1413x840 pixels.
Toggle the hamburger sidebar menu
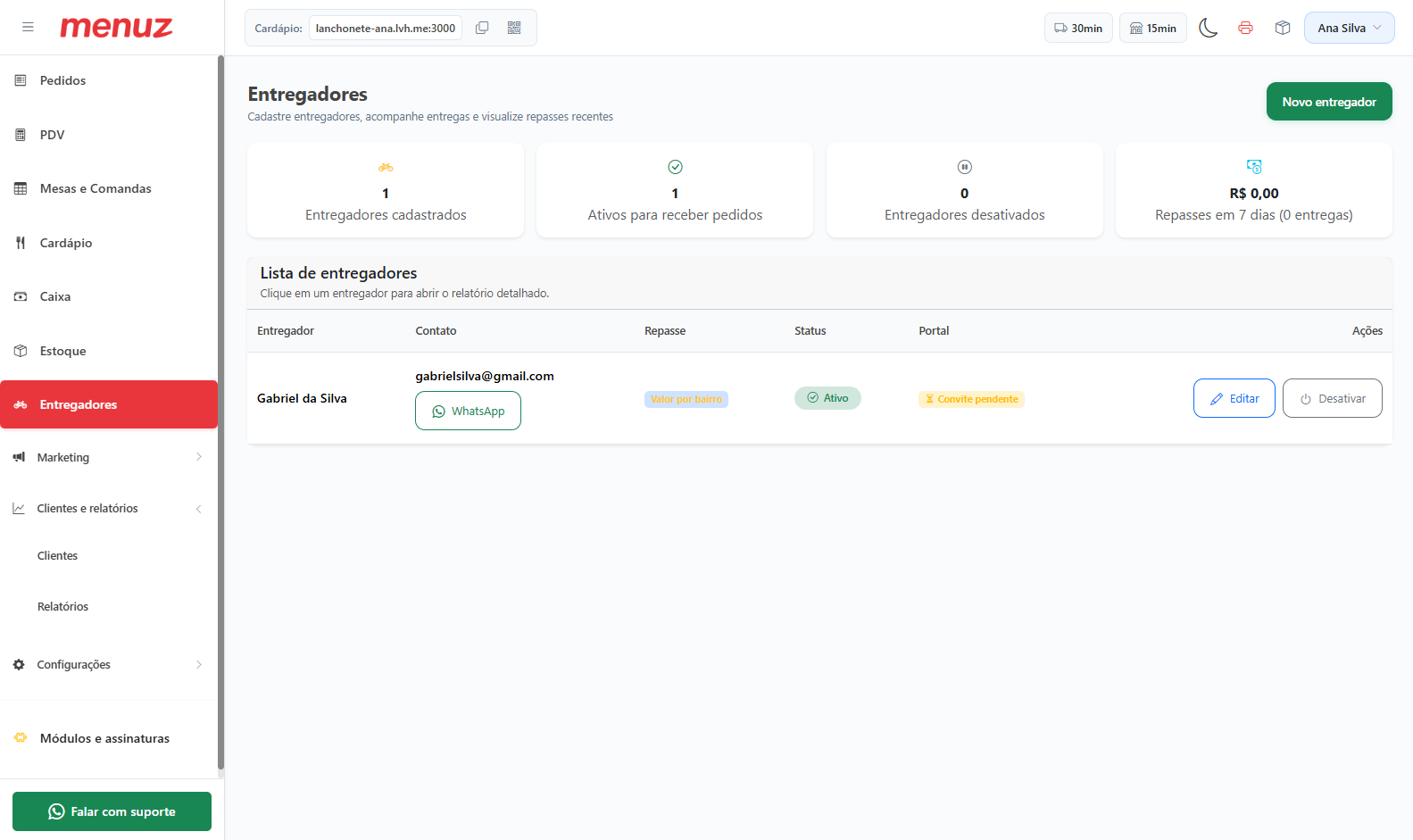pyautogui.click(x=28, y=27)
